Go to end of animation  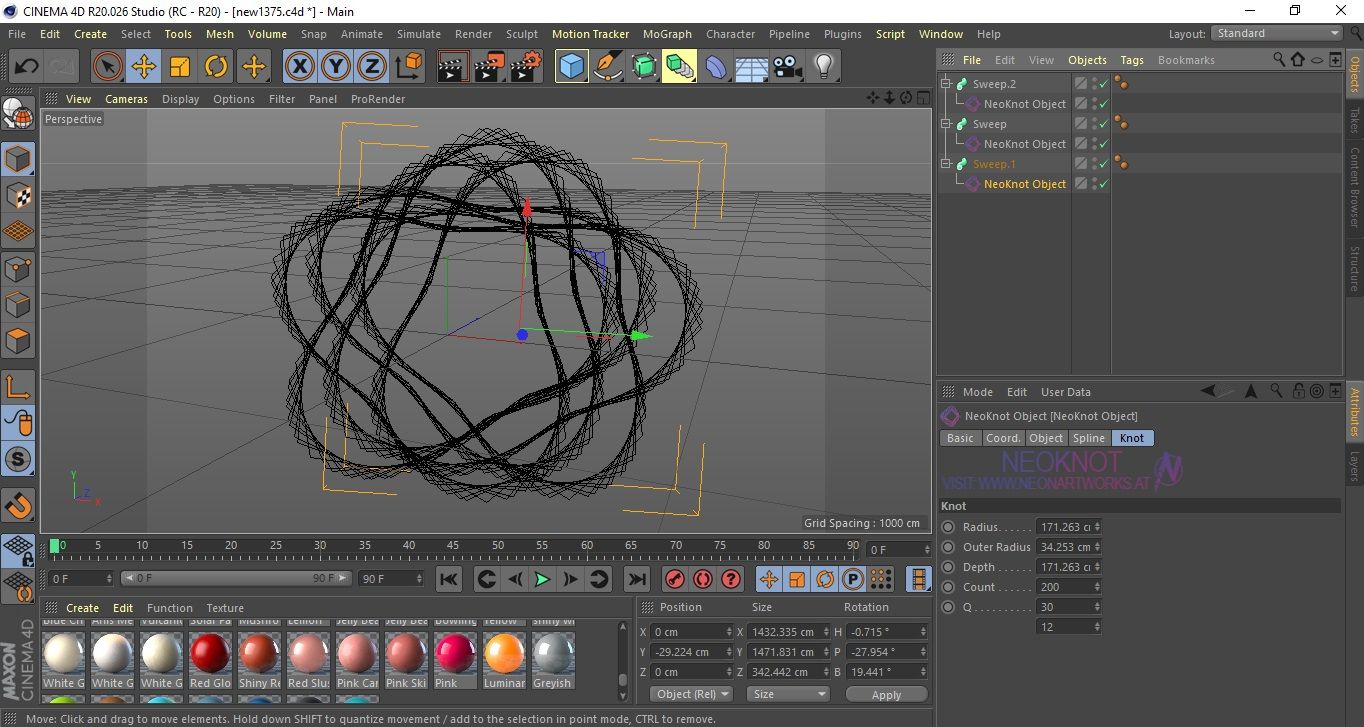pos(636,579)
